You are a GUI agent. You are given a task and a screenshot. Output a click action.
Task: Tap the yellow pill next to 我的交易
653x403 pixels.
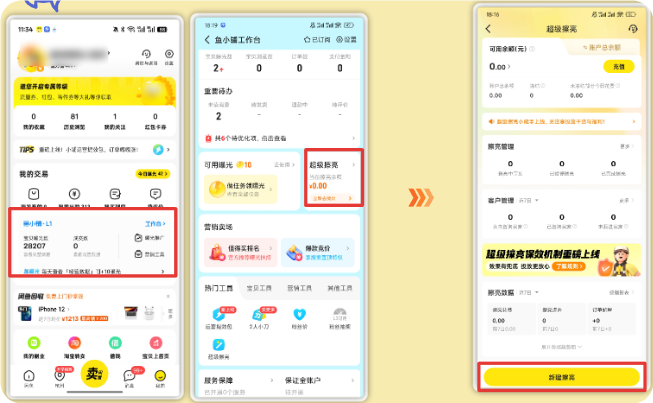[x=153, y=174]
